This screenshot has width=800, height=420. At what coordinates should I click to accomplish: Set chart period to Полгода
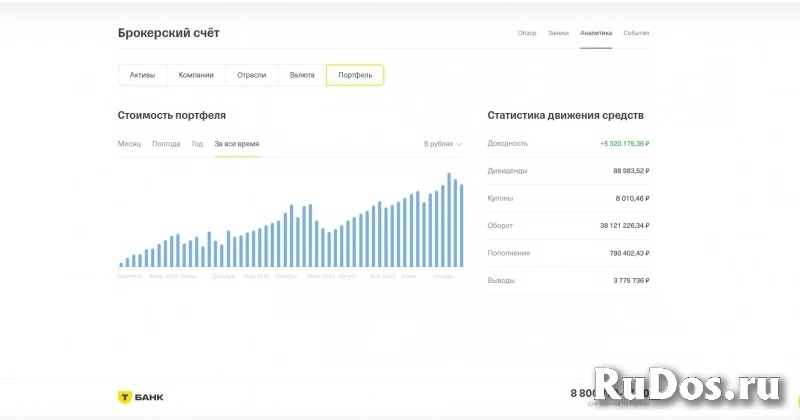(x=166, y=144)
